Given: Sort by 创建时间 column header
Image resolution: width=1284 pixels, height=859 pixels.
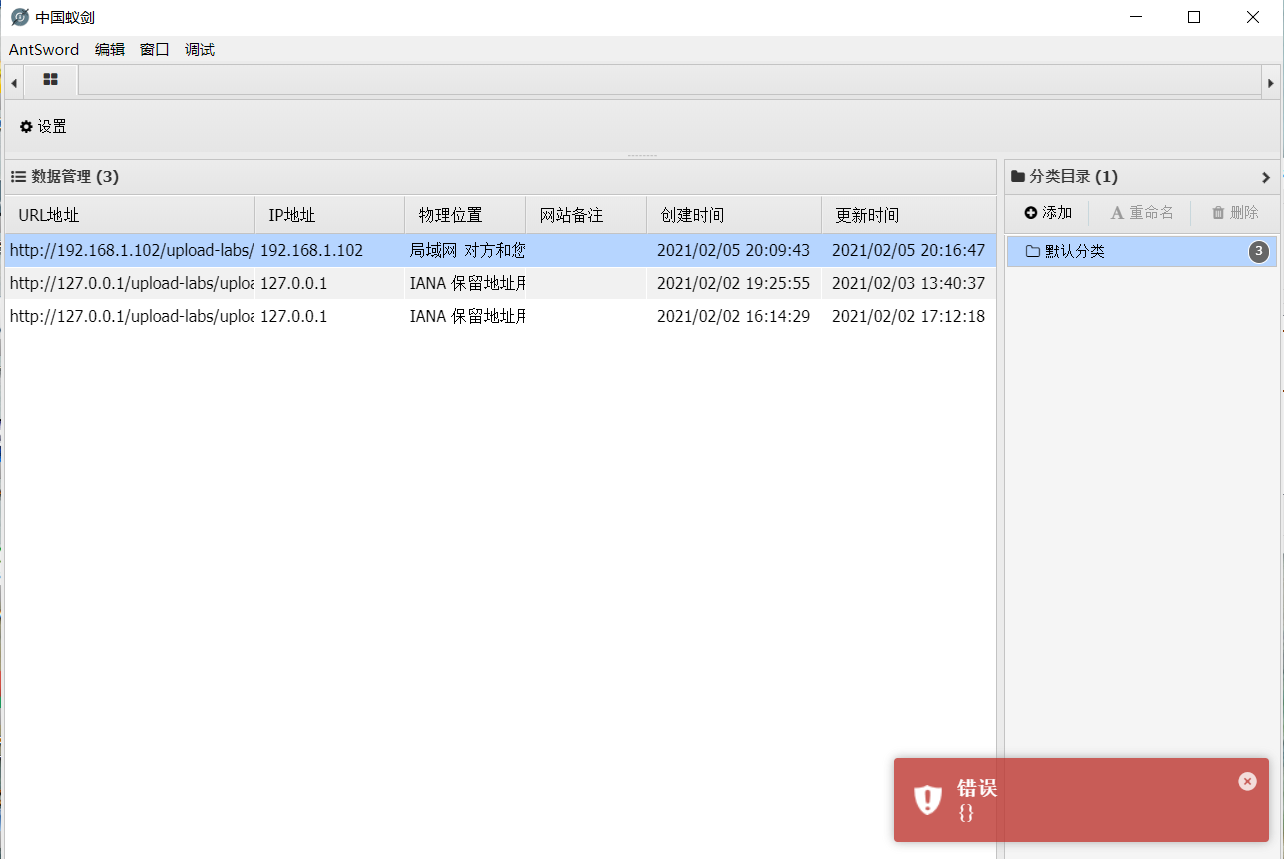Looking at the screenshot, I should (692, 215).
